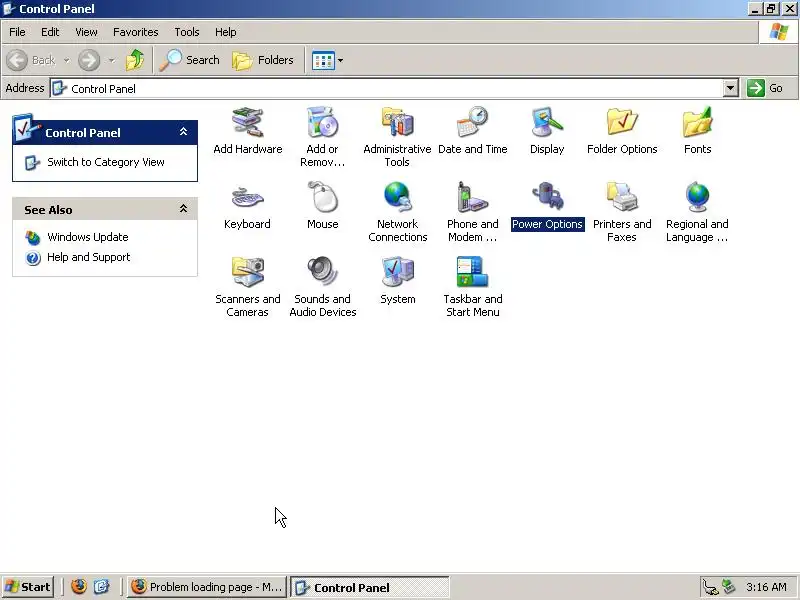The height and width of the screenshot is (600, 800).
Task: Open the Help menu
Action: tap(226, 32)
